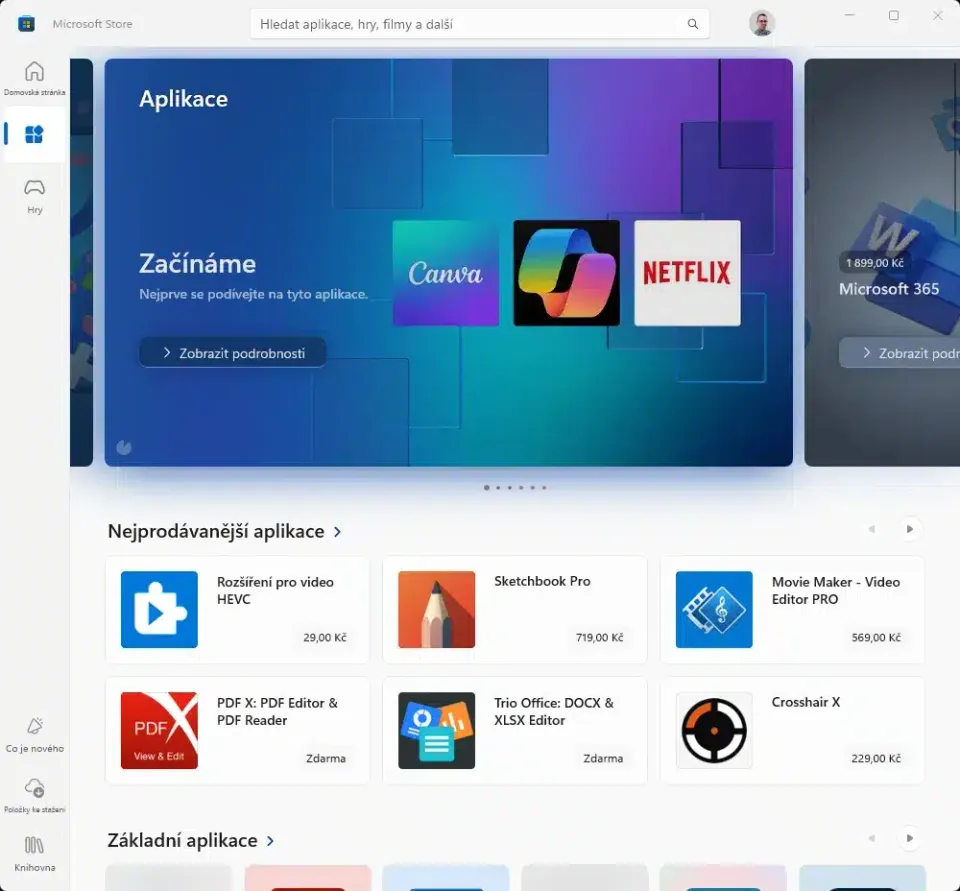Switch to the Hry tab in the sidebar
This screenshot has height=891, width=960.
(x=35, y=194)
